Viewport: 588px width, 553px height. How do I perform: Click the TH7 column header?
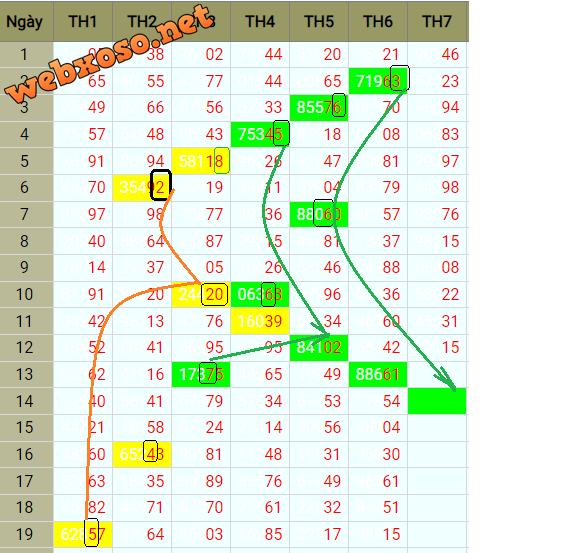tap(437, 21)
